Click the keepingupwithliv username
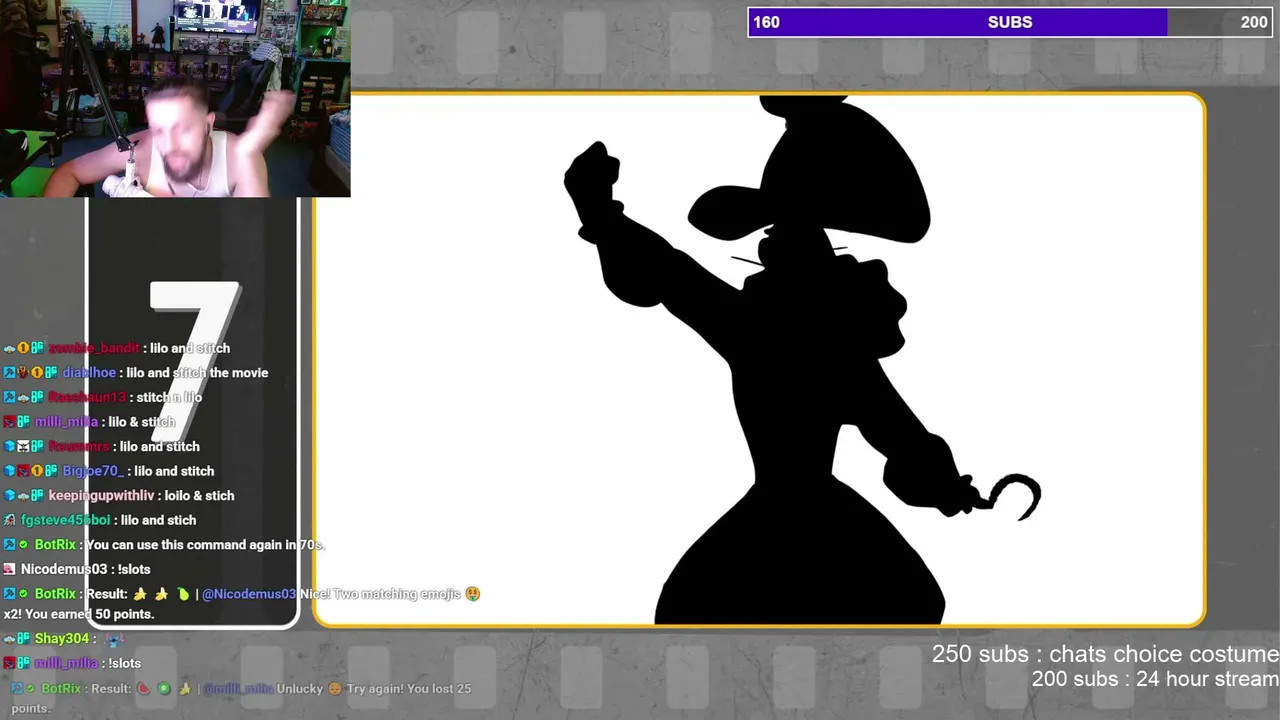The image size is (1280, 720). tap(101, 496)
